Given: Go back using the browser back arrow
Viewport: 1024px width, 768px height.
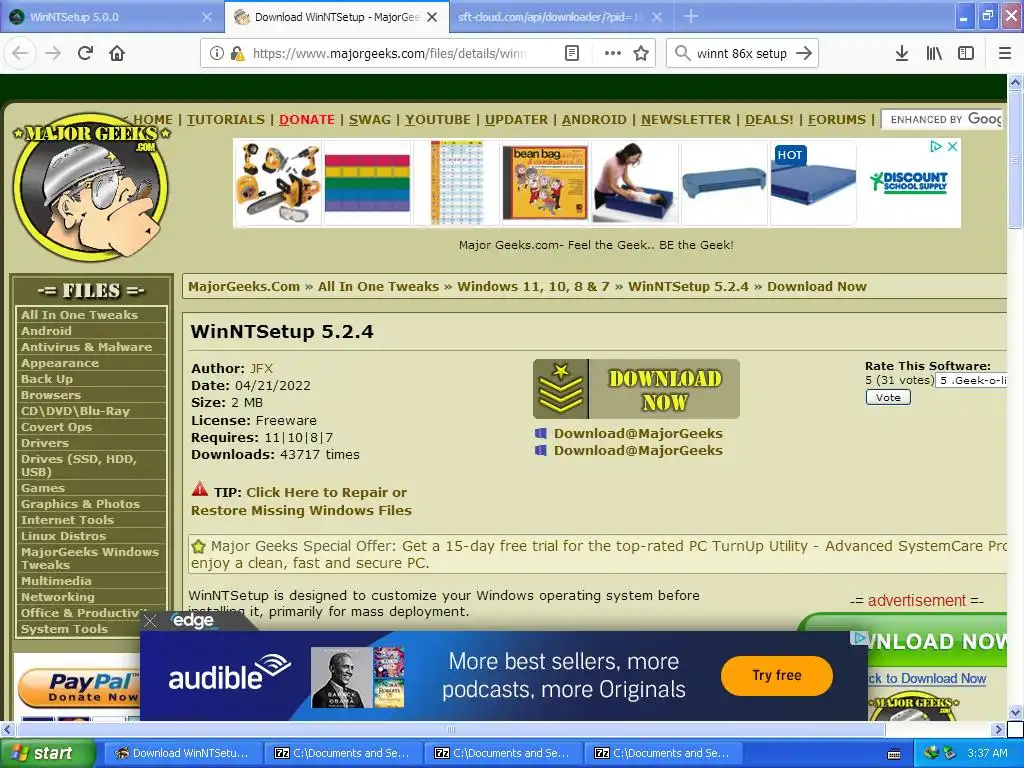Looking at the screenshot, I should tap(20, 53).
